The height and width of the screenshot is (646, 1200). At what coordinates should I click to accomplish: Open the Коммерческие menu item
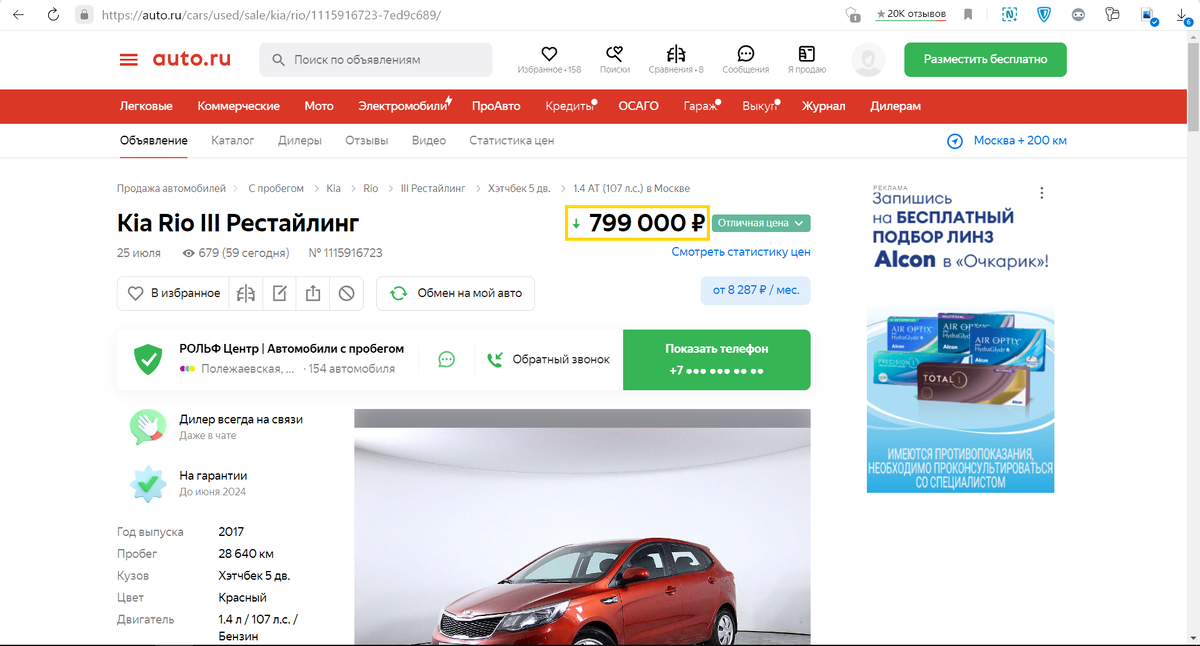click(238, 106)
